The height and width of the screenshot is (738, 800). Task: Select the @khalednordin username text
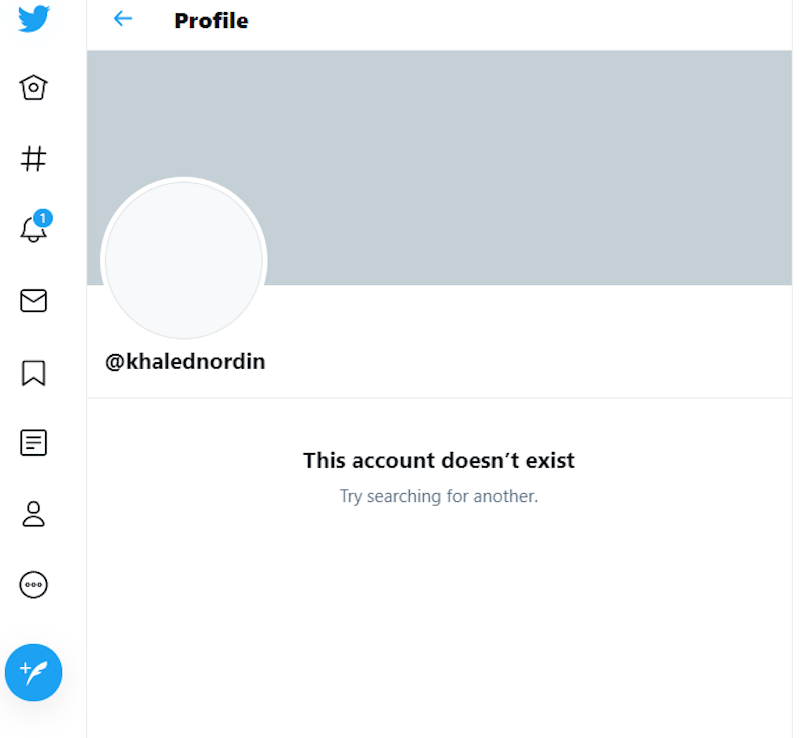click(x=184, y=361)
